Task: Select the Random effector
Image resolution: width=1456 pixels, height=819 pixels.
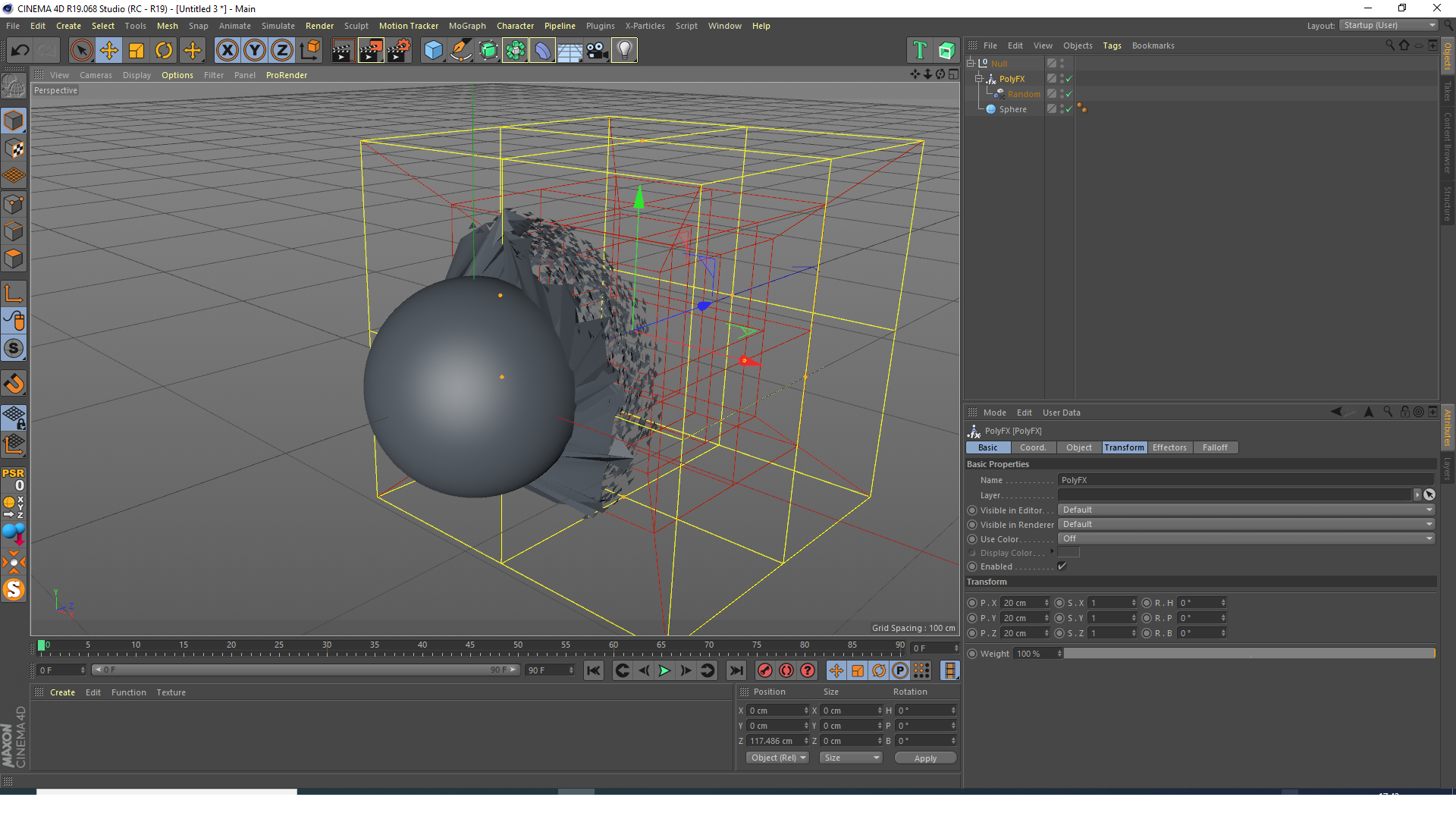Action: click(x=1024, y=94)
